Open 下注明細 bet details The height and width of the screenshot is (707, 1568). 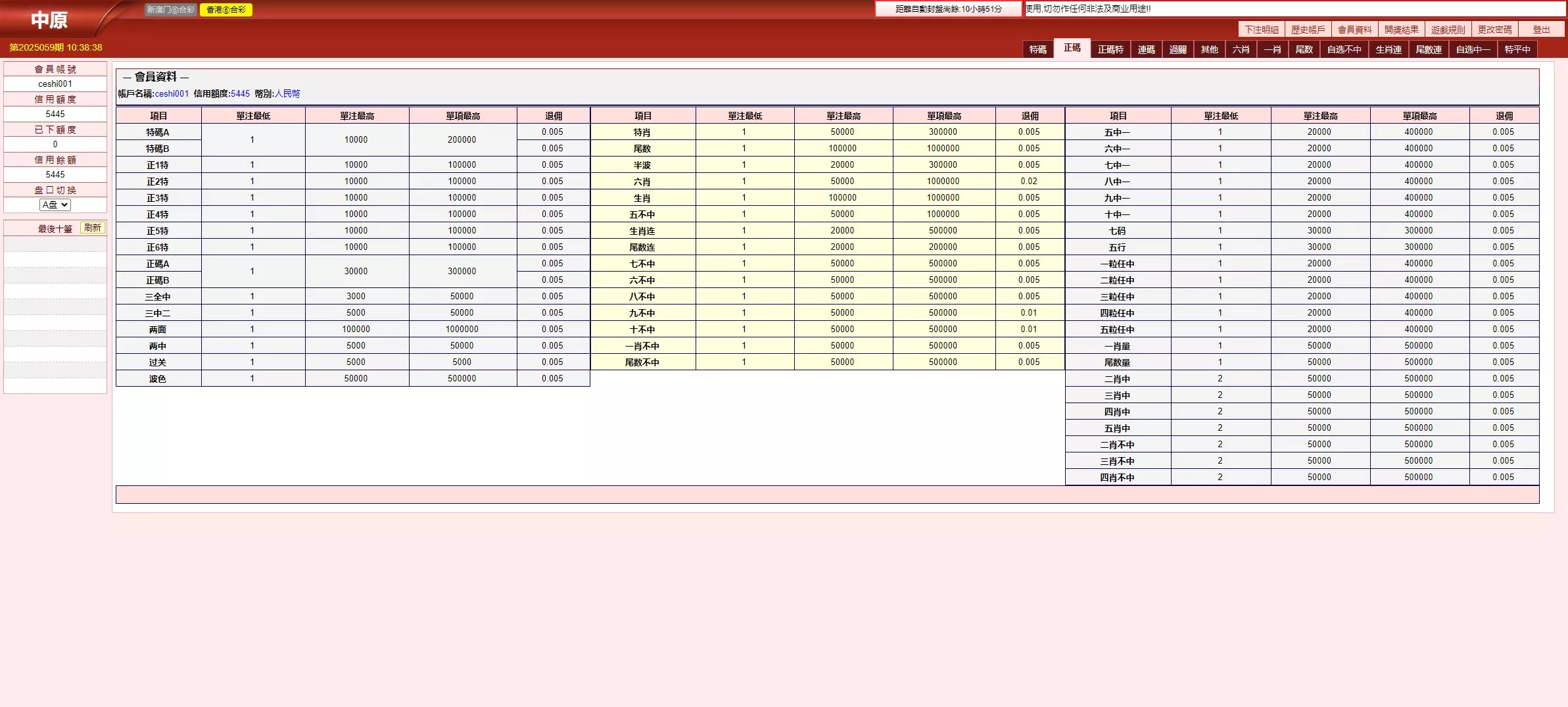[x=1261, y=30]
